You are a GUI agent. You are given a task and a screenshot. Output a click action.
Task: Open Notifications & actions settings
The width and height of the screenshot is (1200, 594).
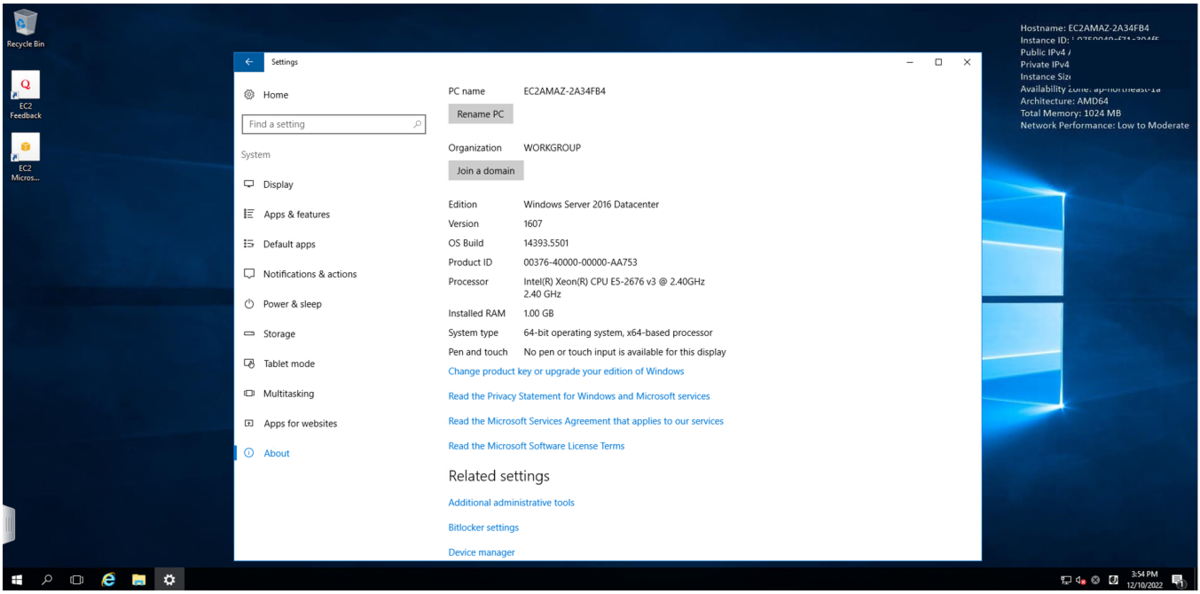[310, 274]
